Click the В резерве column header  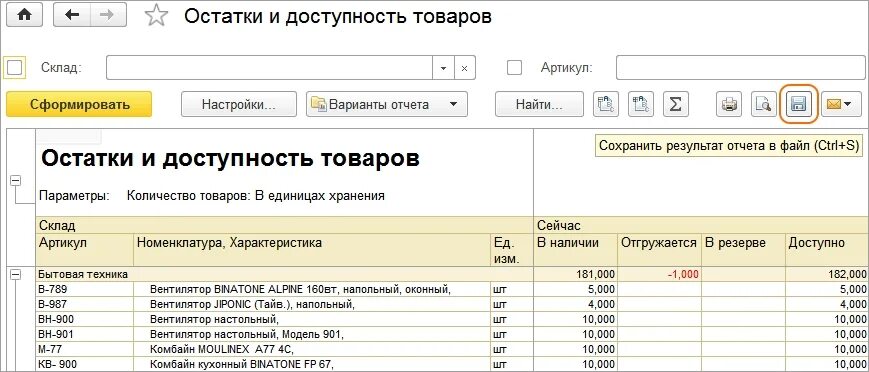pos(743,250)
